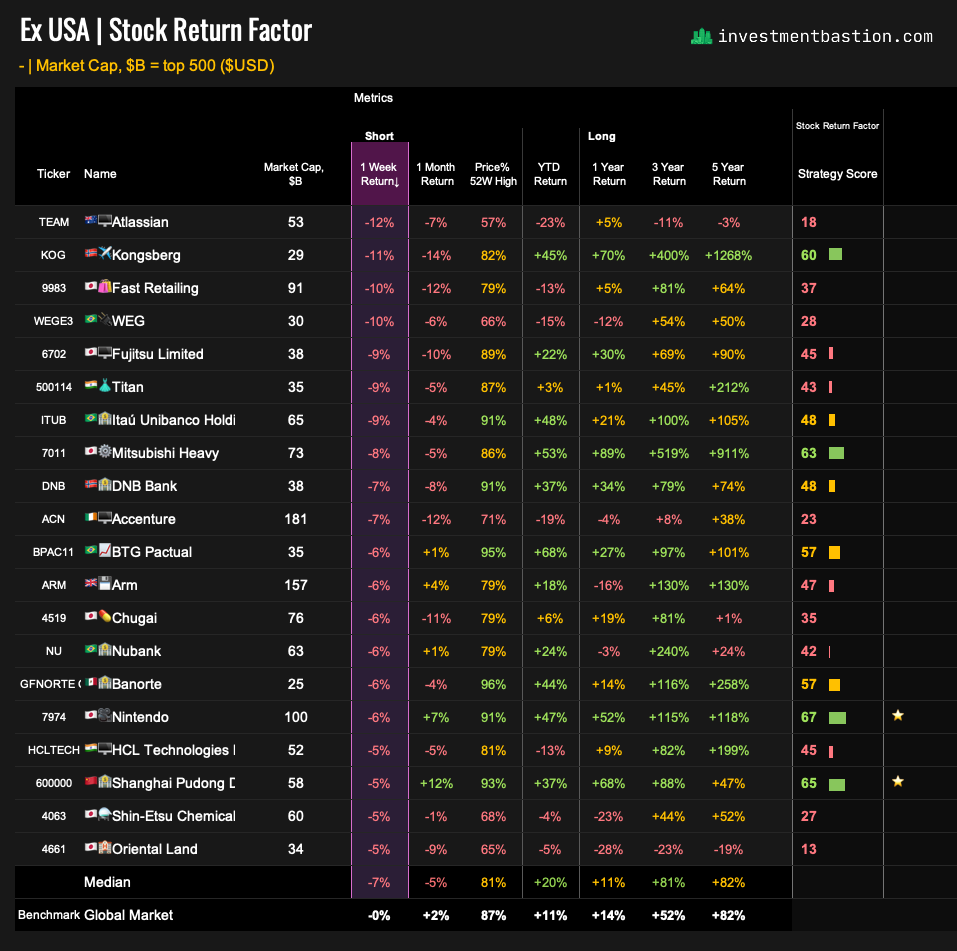
Task: Click the computer icon next to HCL Technologies
Action: pyautogui.click(x=105, y=748)
